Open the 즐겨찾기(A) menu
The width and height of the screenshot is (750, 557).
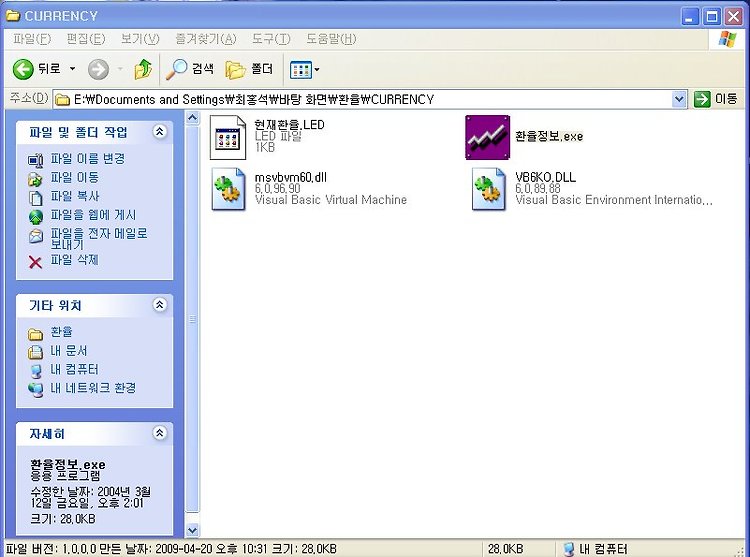click(206, 39)
